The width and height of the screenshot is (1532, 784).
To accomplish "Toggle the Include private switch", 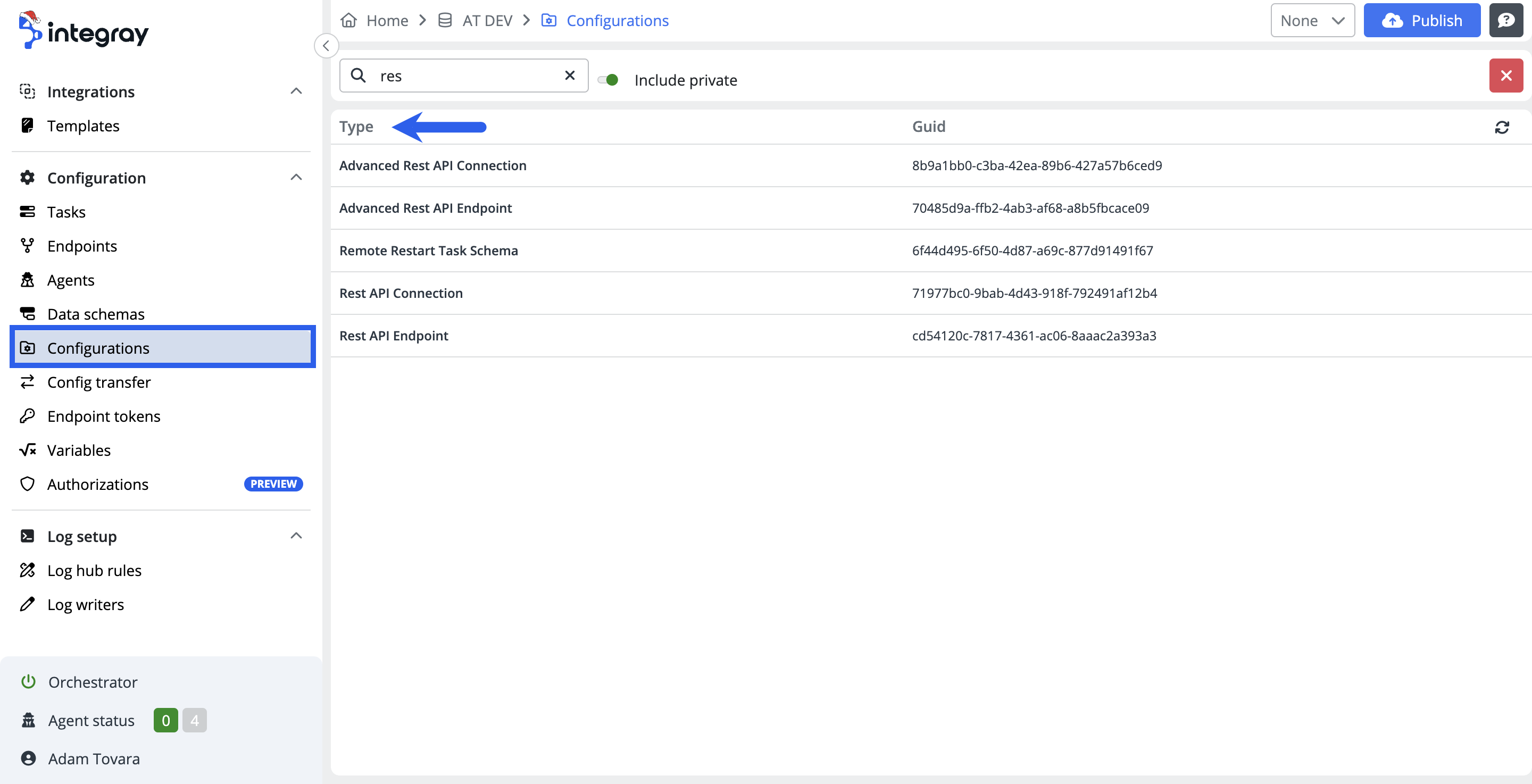I will click(608, 80).
